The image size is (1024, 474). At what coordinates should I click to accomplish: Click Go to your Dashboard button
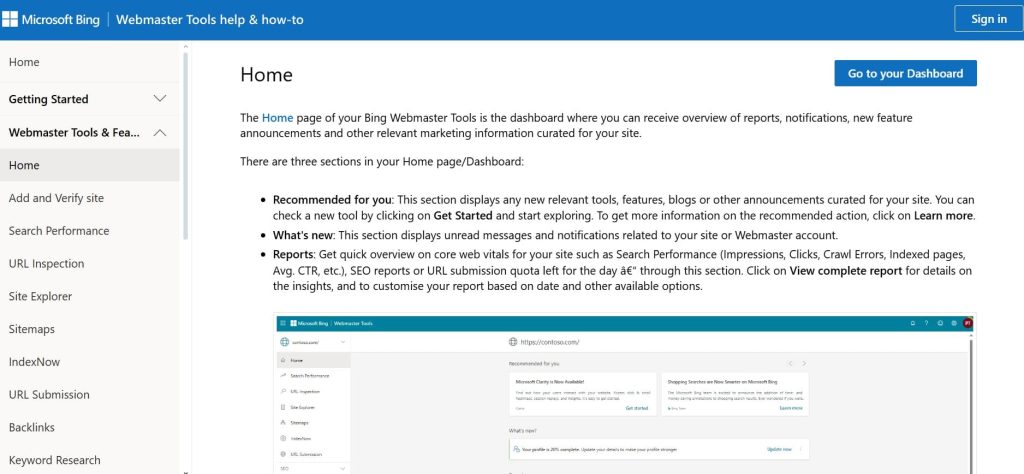tap(905, 73)
